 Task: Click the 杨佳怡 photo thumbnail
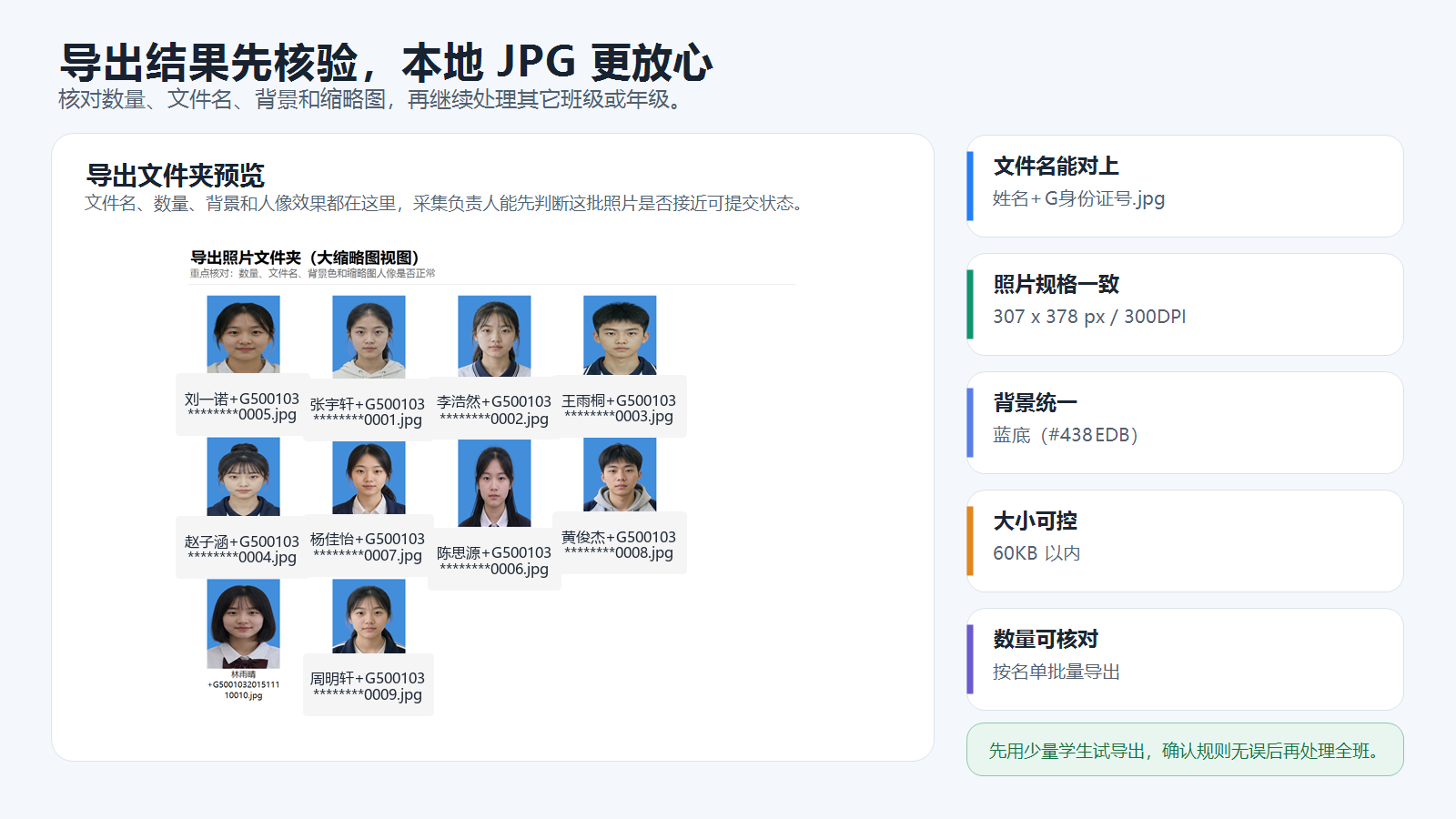pos(369,478)
